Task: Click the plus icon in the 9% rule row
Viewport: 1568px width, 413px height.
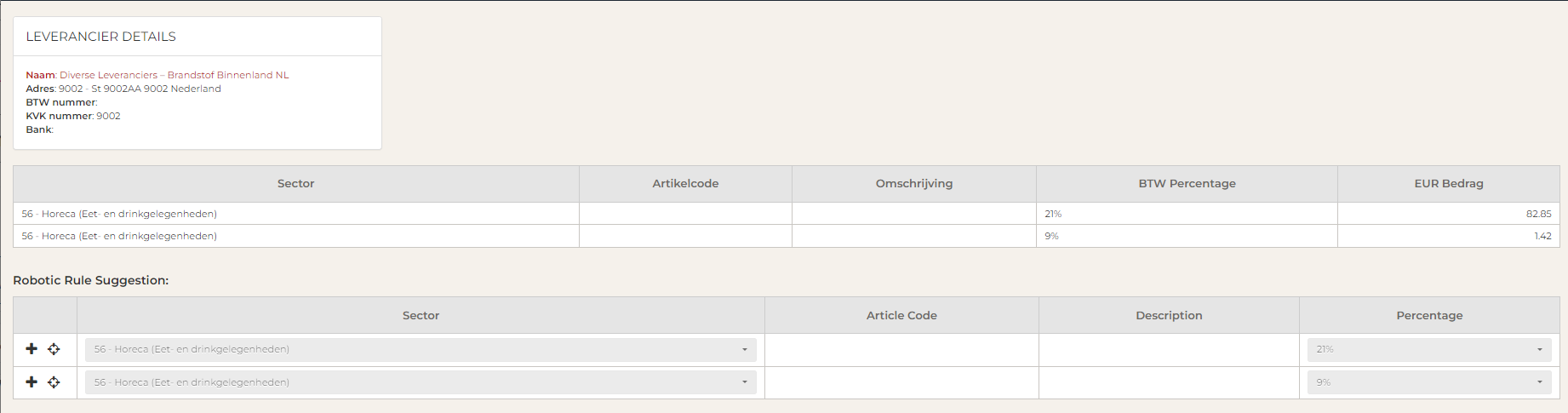Action: coord(31,382)
